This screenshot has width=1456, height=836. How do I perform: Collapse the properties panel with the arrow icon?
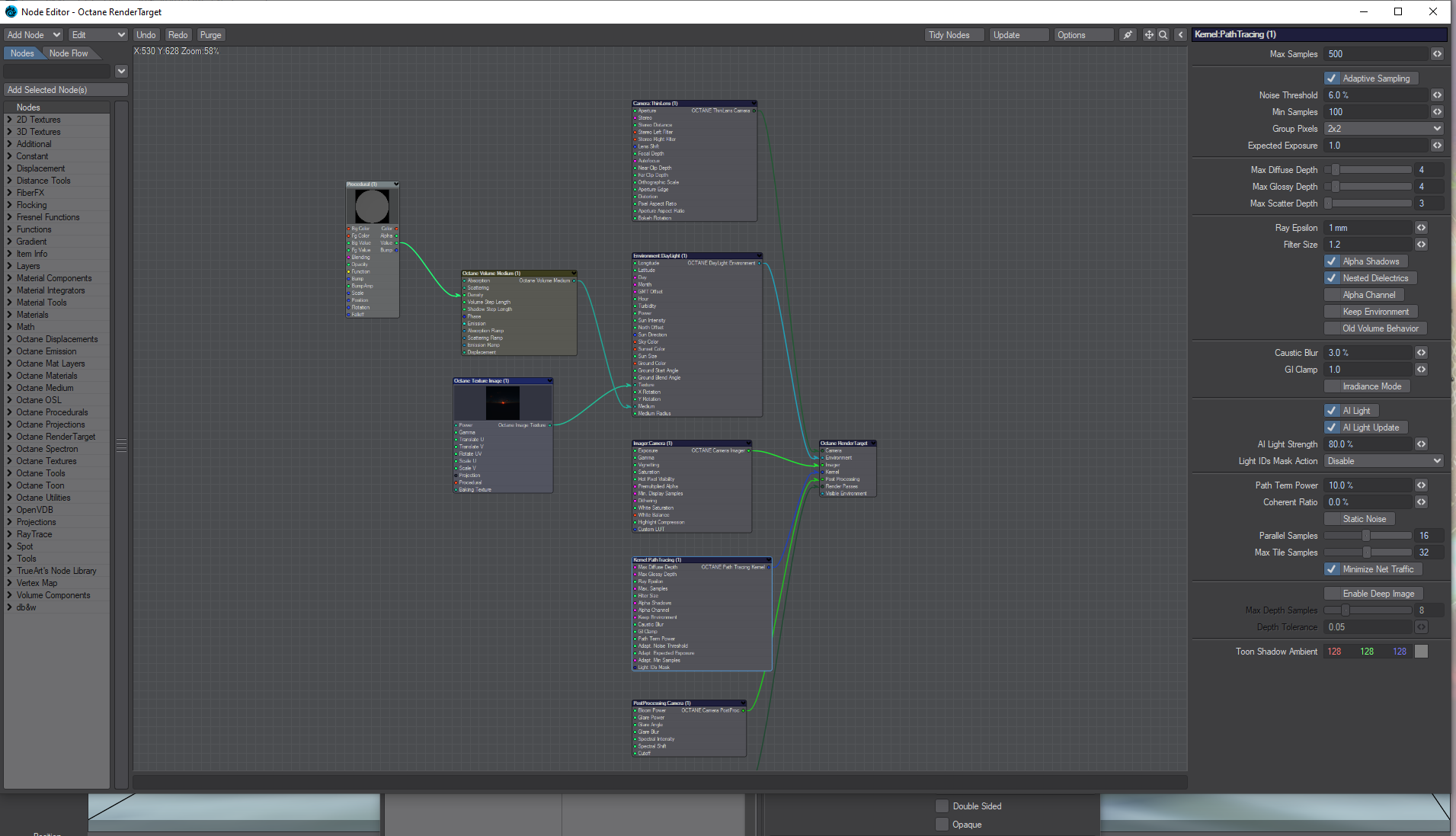tap(1180, 35)
